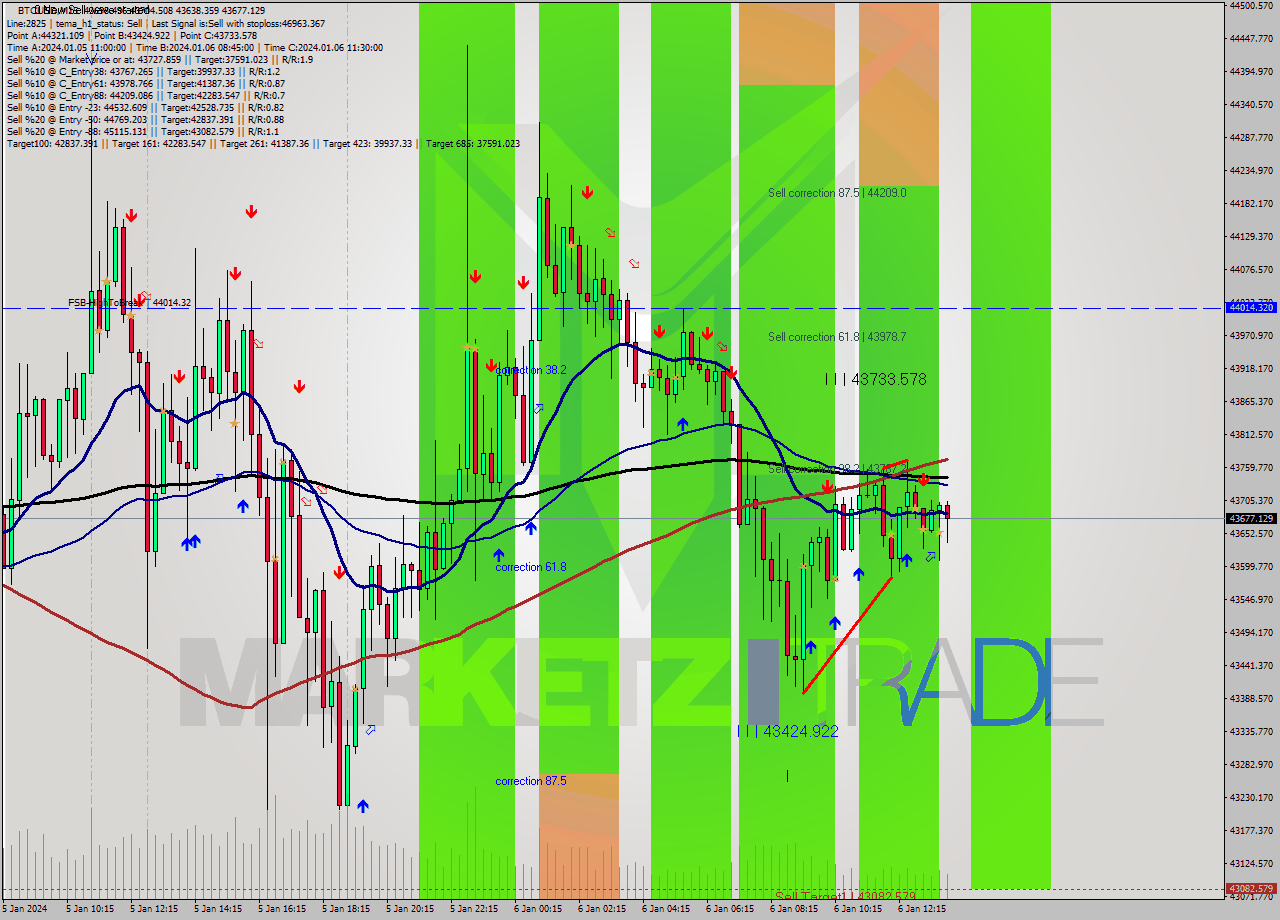Click the 43388.570 price axis value
This screenshot has height=920, width=1280.
[1251, 698]
